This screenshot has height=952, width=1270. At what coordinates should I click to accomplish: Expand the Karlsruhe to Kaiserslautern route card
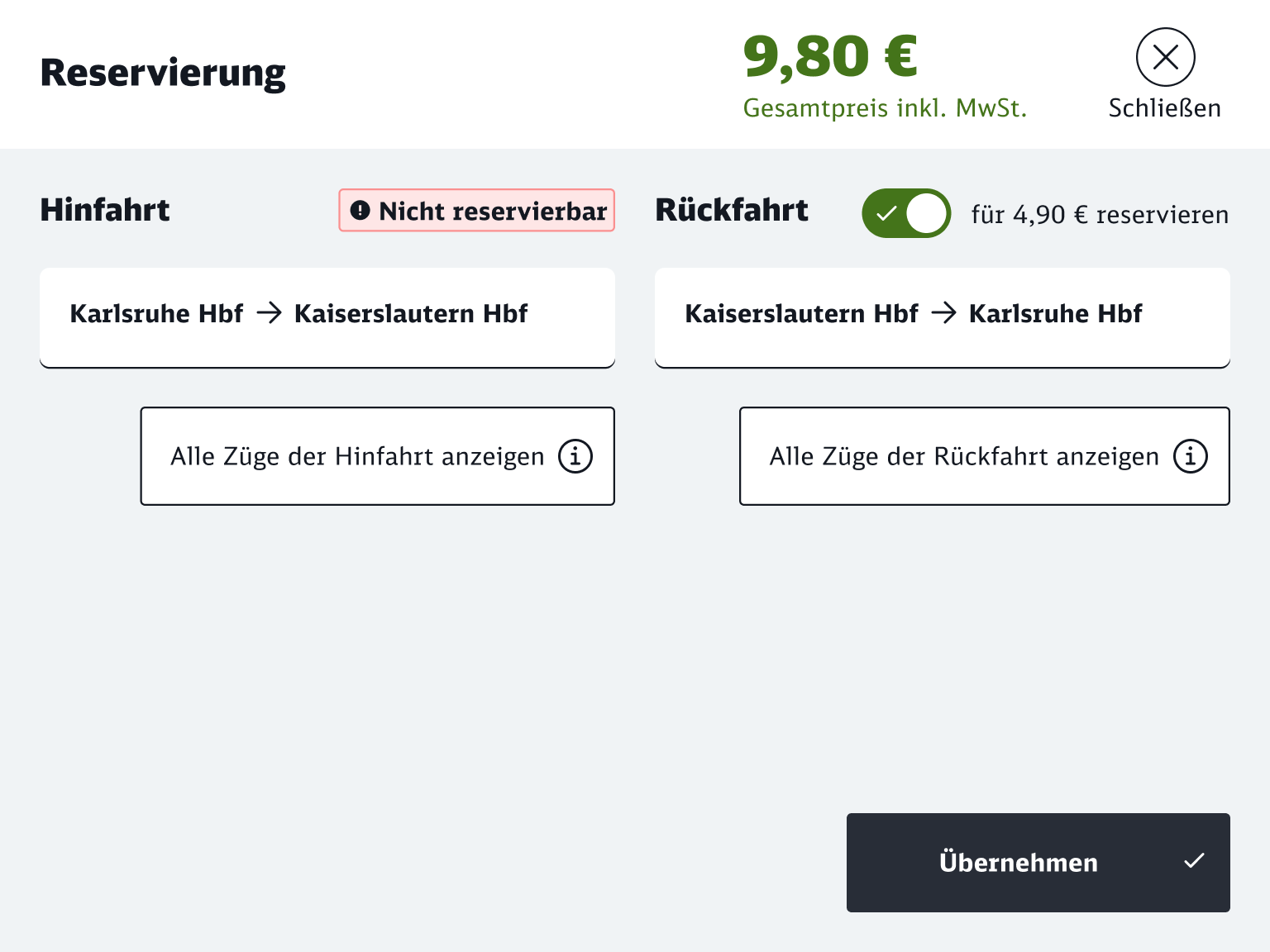pos(327,317)
